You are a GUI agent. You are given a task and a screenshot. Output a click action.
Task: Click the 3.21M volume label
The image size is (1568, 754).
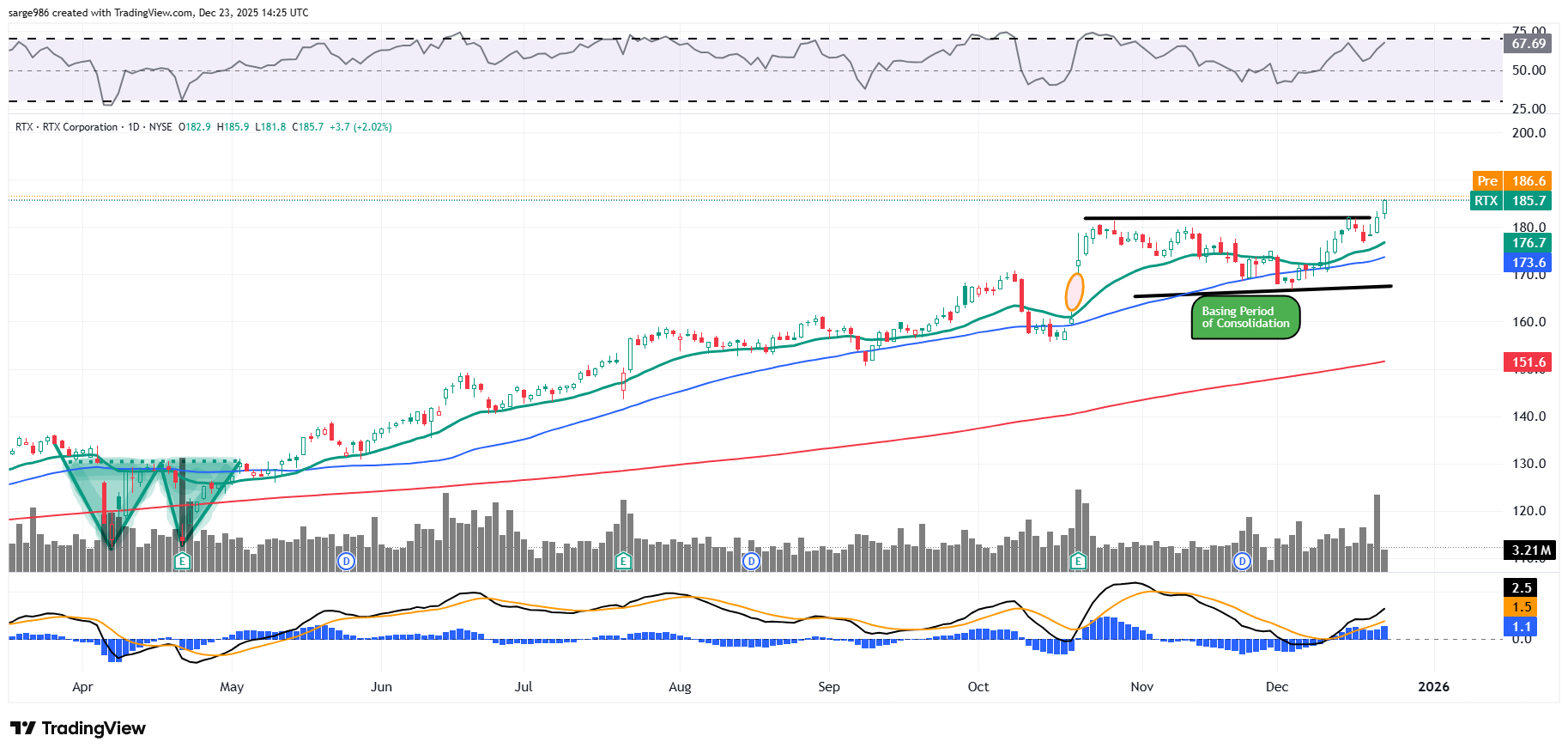click(1530, 550)
